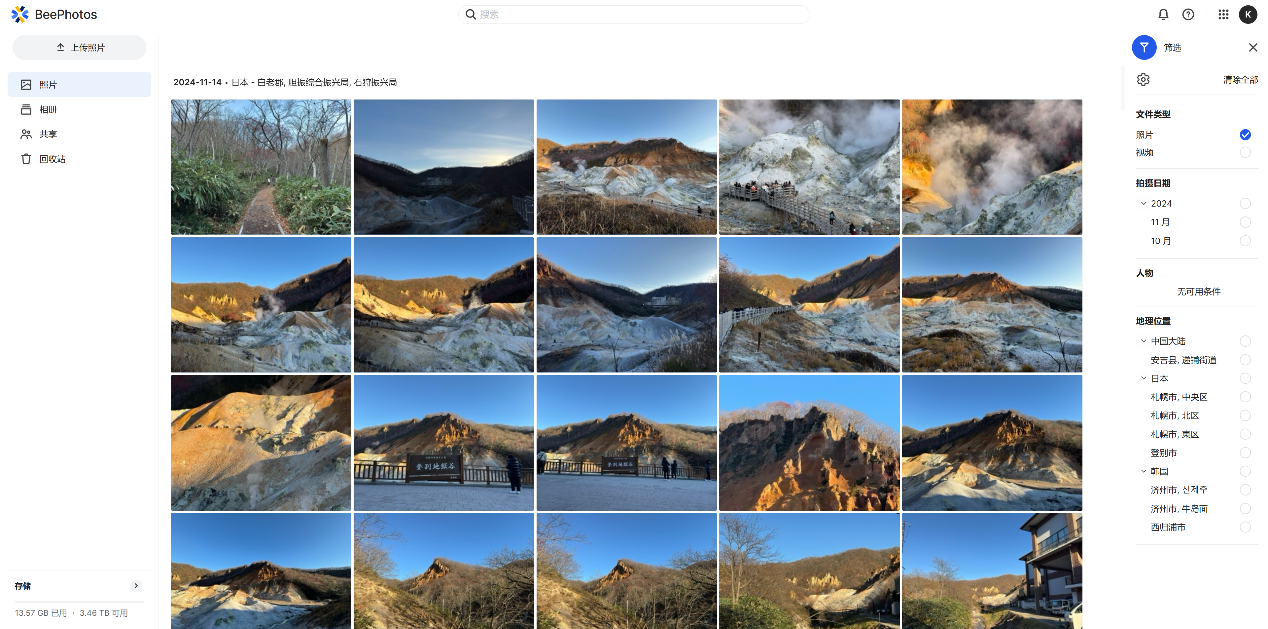Open the apps grid launcher
Image resolution: width=1268 pixels, height=629 pixels.
[1223, 14]
